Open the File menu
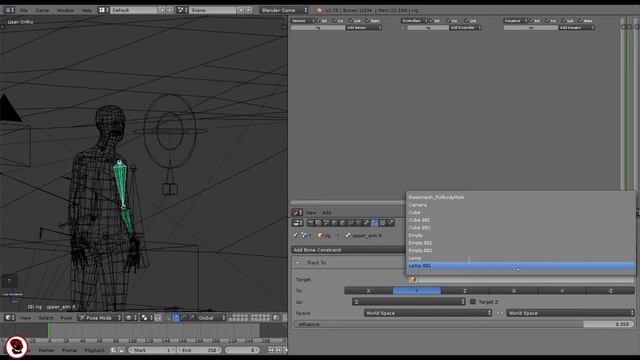The height and width of the screenshot is (360, 640). click(24, 10)
